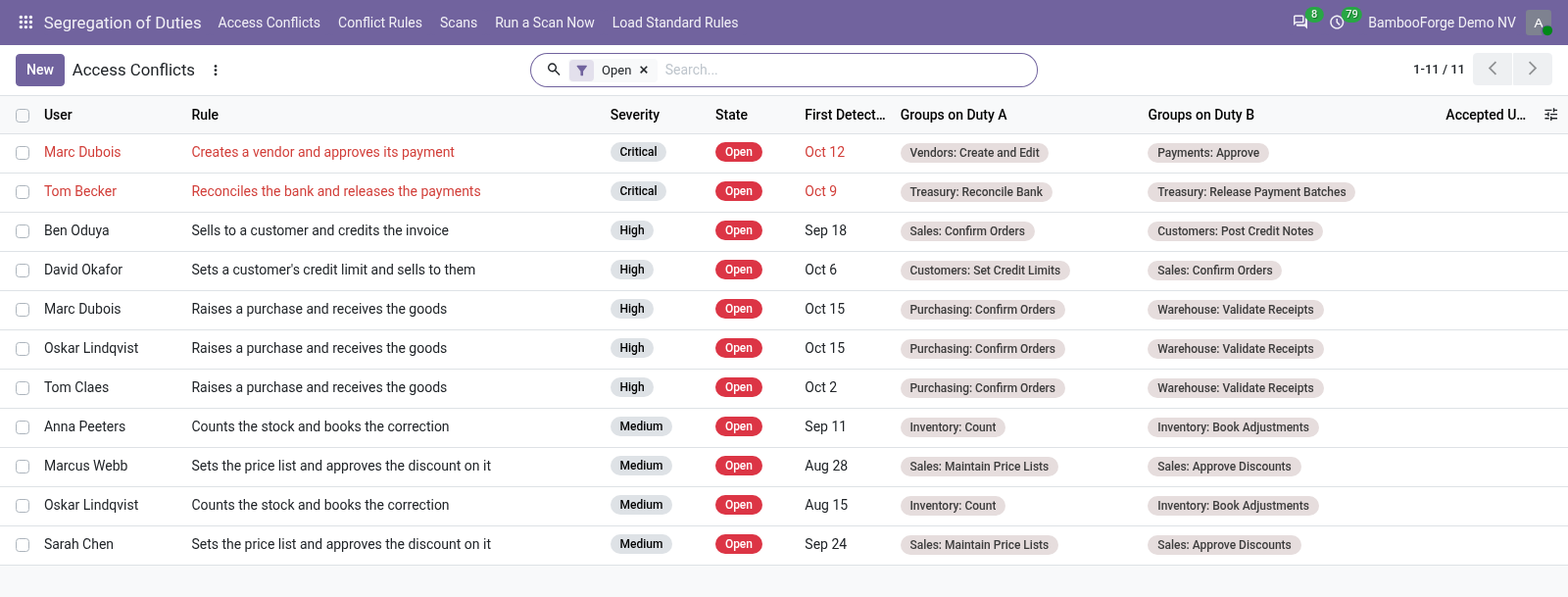This screenshot has height=597, width=1568.
Task: Open the actions kebab menu
Action: [216, 71]
